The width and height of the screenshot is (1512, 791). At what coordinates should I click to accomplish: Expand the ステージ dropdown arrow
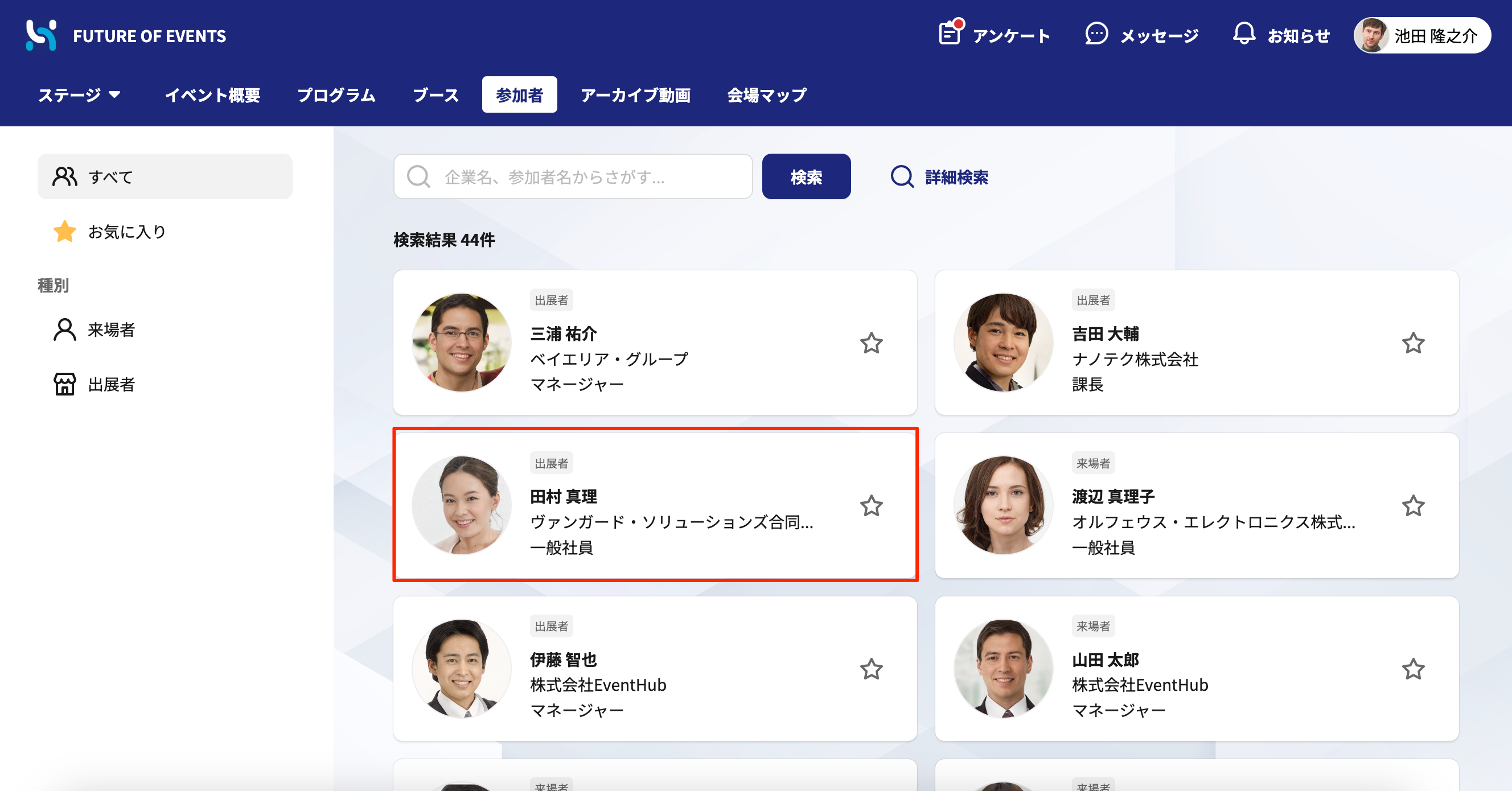pos(114,94)
